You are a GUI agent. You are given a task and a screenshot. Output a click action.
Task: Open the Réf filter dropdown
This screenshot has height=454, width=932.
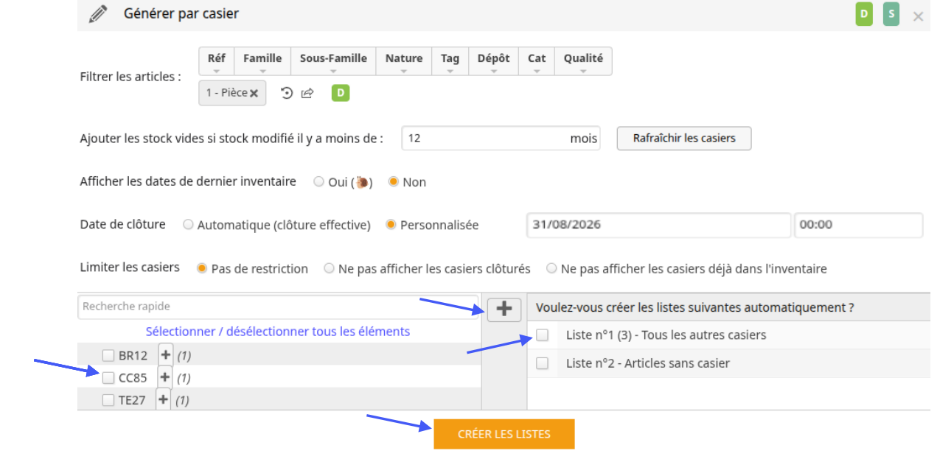(x=216, y=61)
